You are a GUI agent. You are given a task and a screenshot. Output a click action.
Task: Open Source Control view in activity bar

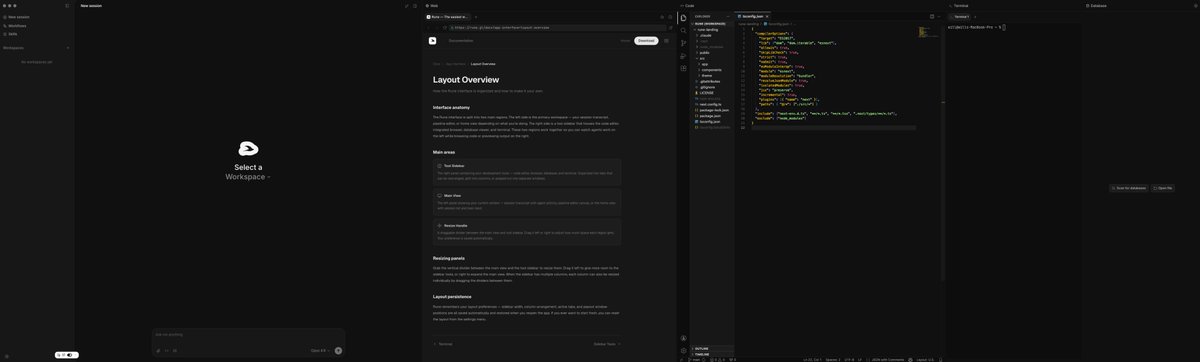tap(684, 43)
